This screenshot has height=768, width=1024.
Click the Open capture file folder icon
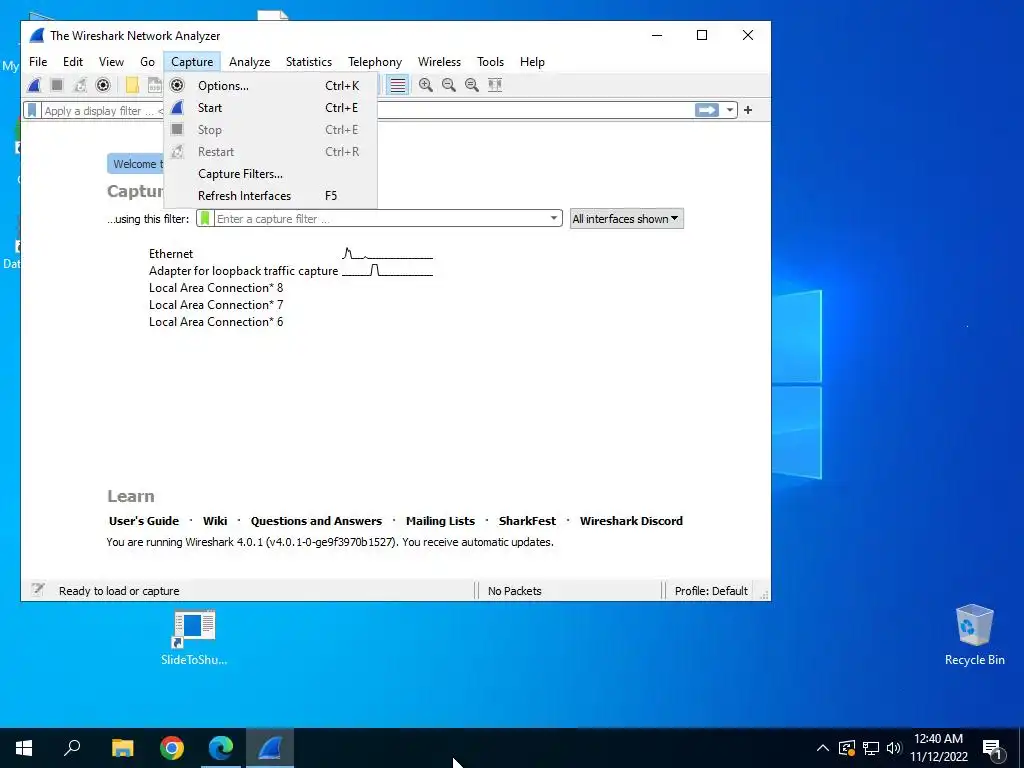pos(132,85)
